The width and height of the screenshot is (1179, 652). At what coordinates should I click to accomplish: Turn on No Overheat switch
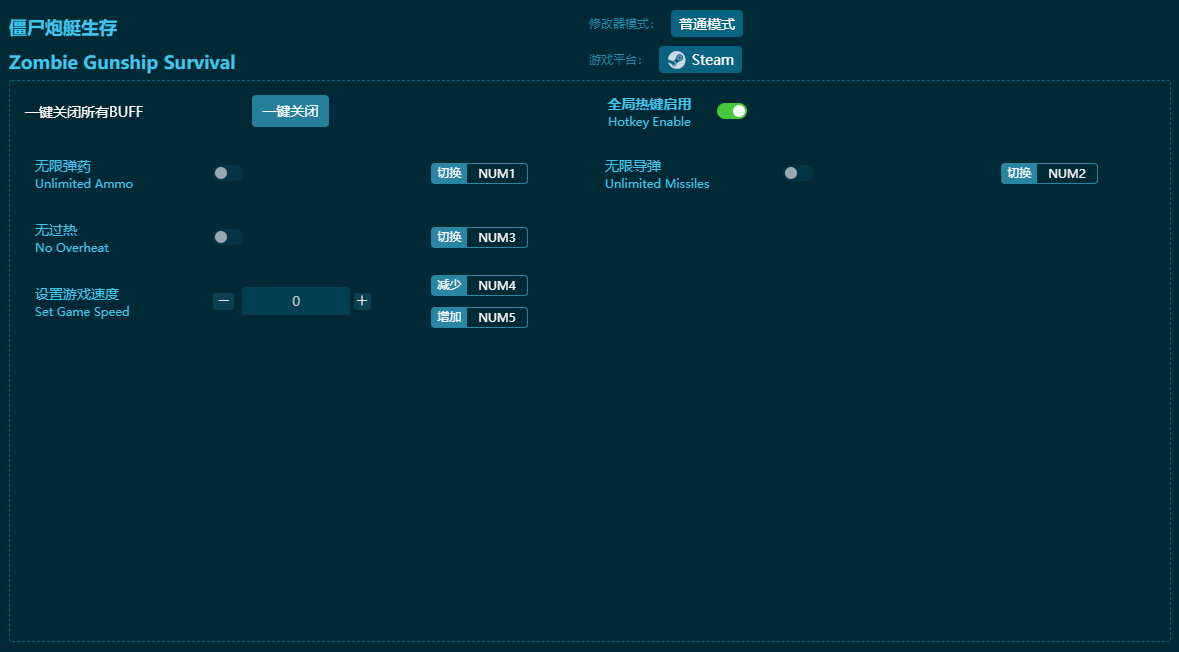tap(227, 237)
